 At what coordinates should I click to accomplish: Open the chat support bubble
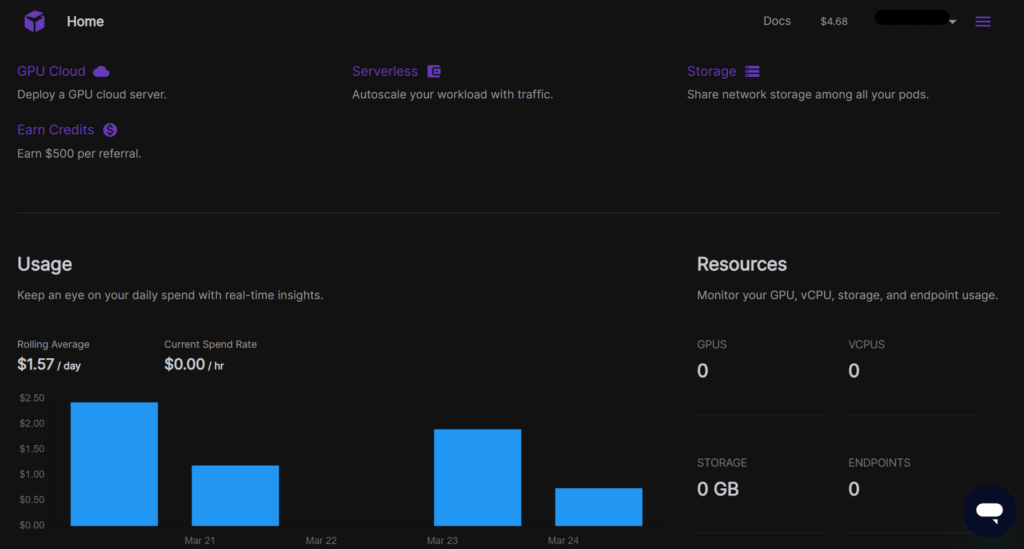pos(989,512)
